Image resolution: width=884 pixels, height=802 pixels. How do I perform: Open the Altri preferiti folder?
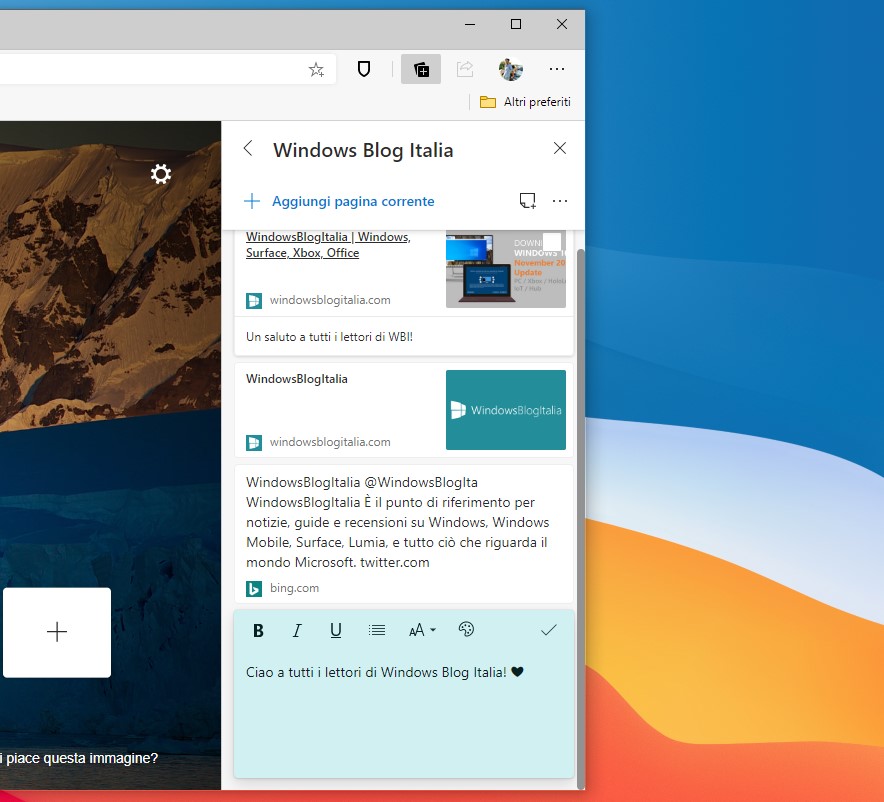(x=525, y=102)
